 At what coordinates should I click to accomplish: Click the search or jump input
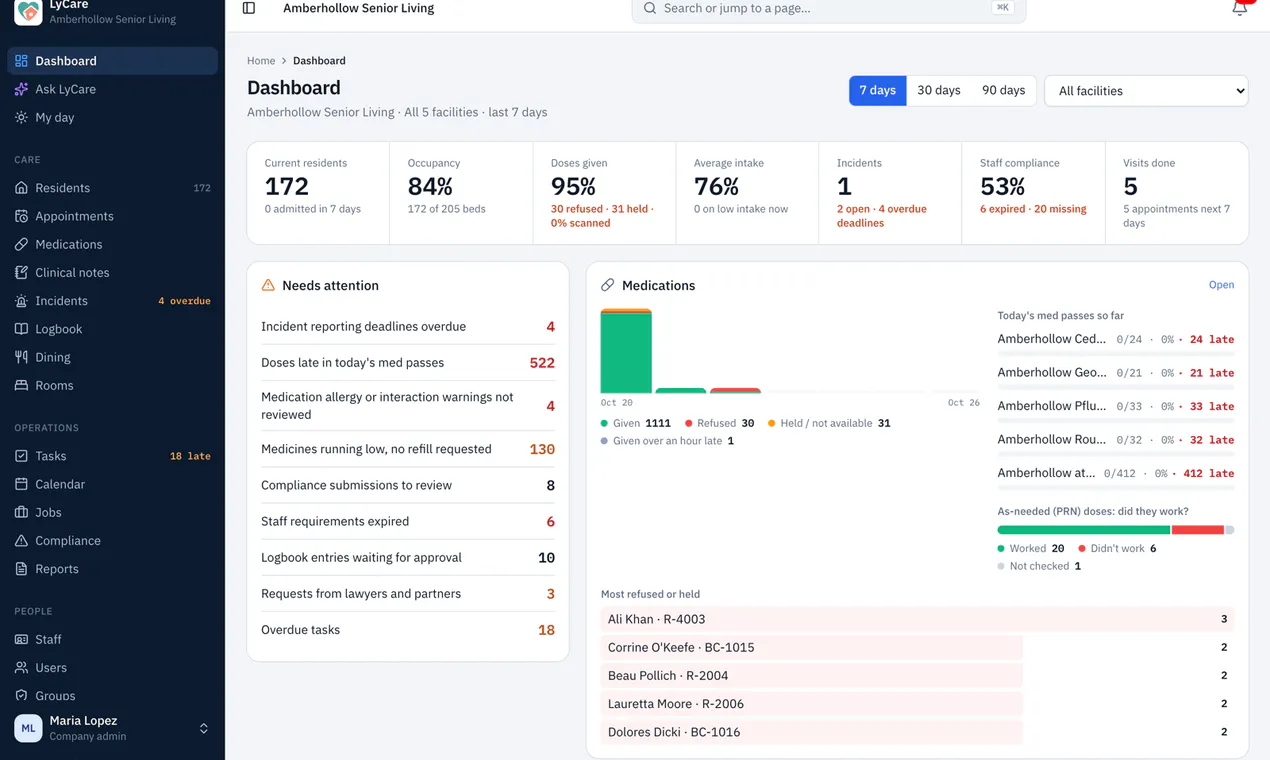coord(829,9)
